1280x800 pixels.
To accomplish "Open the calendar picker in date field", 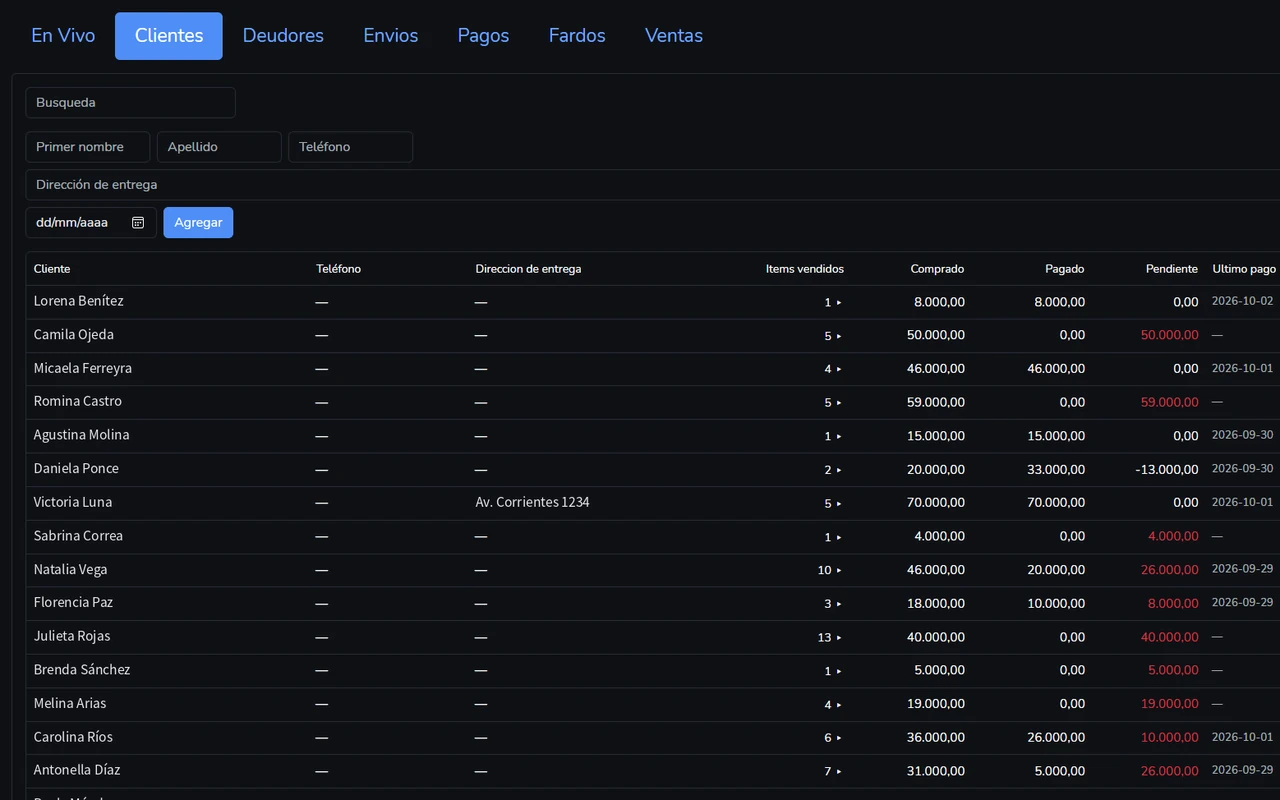I will click(138, 223).
